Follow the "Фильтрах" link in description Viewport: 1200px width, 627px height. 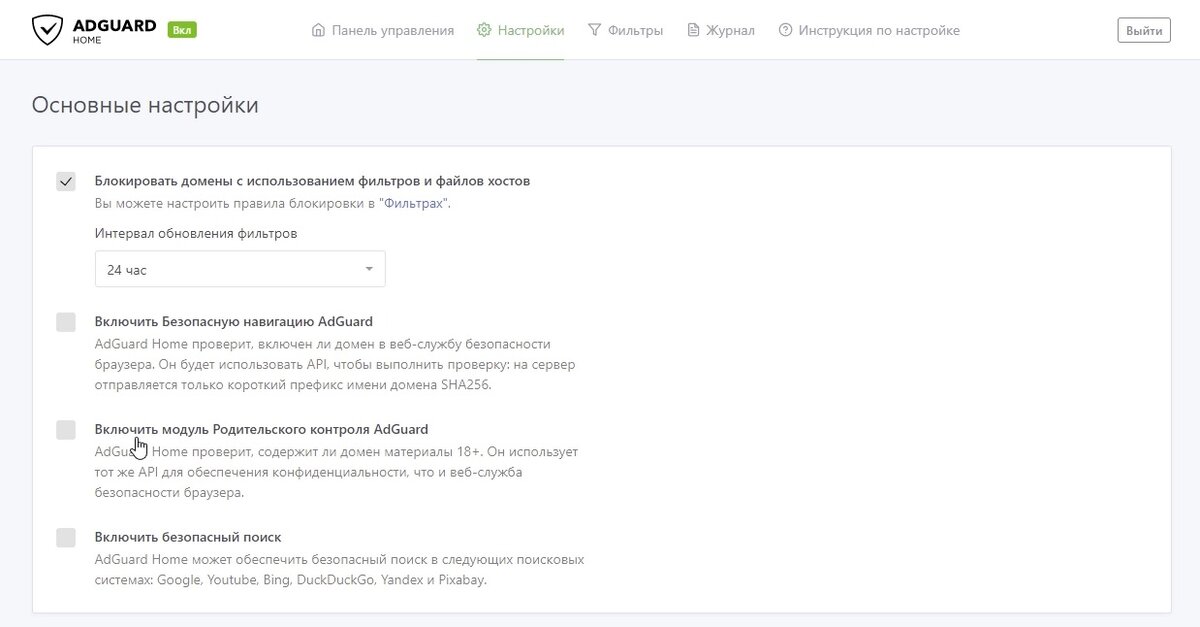[x=415, y=203]
